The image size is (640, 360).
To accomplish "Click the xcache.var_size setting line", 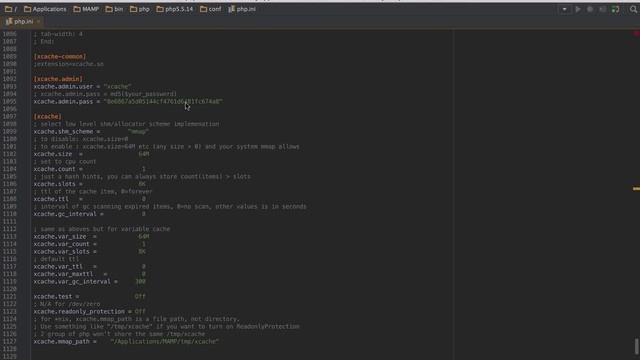I will 91,236.
